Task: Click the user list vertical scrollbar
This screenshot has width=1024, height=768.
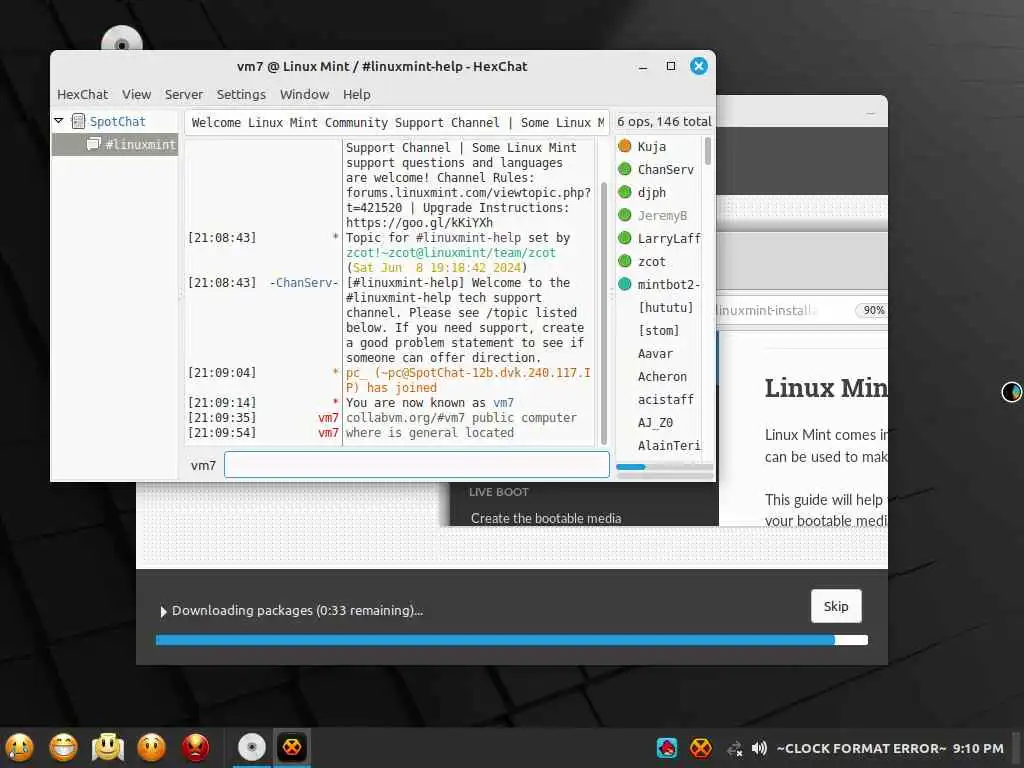Action: (708, 151)
